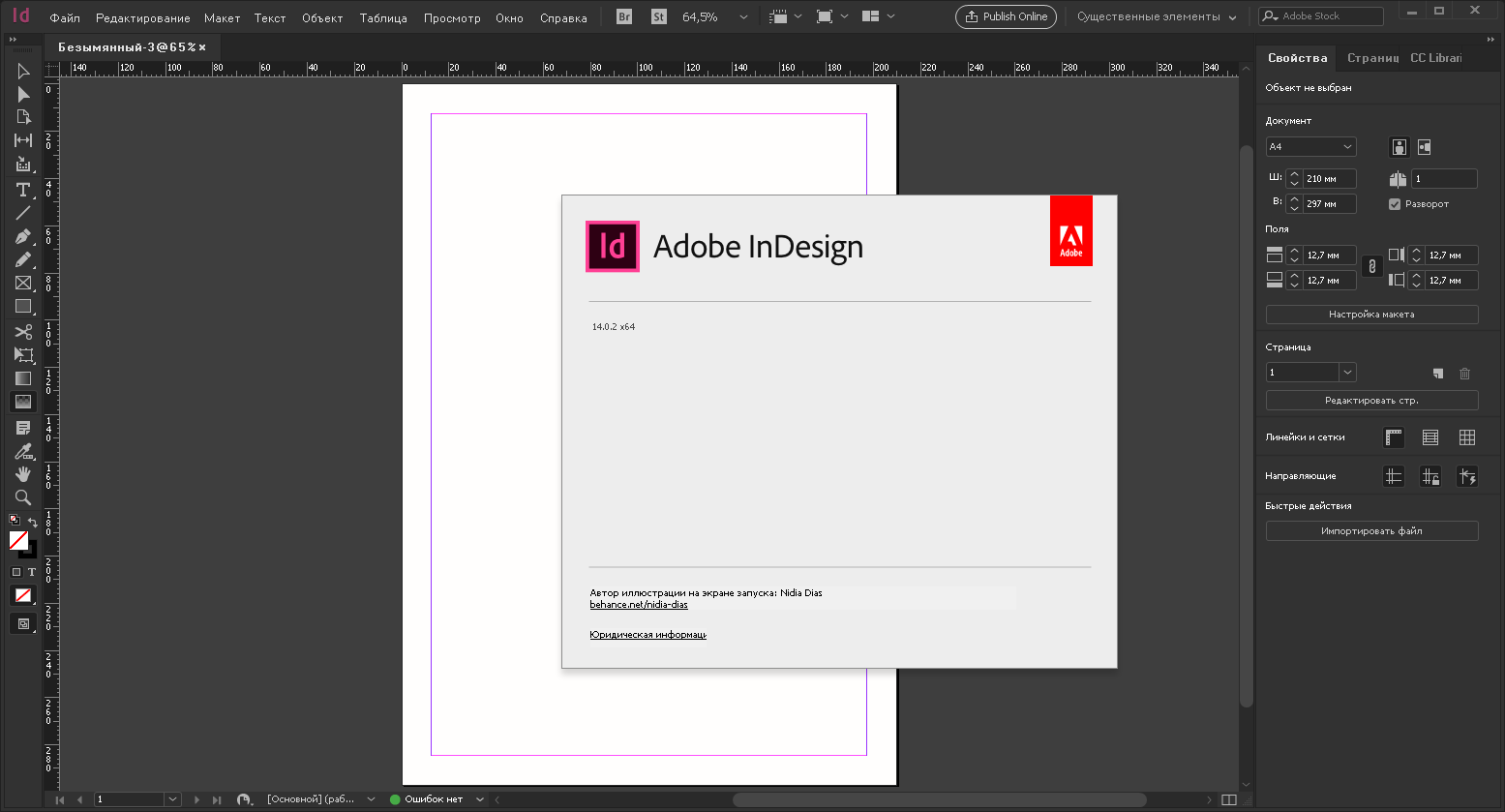1505x812 pixels.
Task: Switch to the CC Libraries tab
Action: 1435,58
